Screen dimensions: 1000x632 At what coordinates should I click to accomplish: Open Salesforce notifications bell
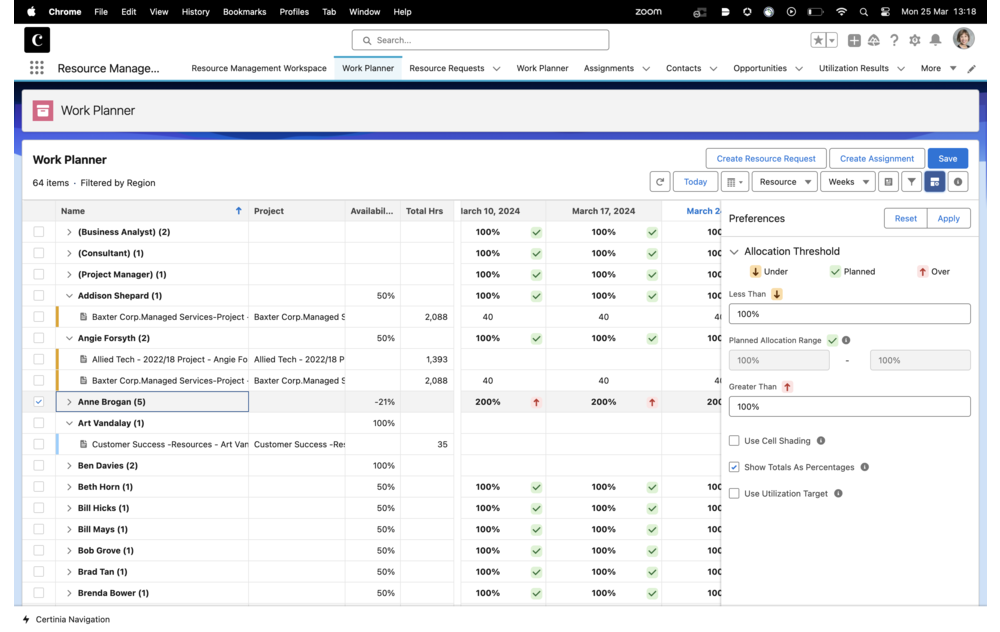(x=935, y=39)
